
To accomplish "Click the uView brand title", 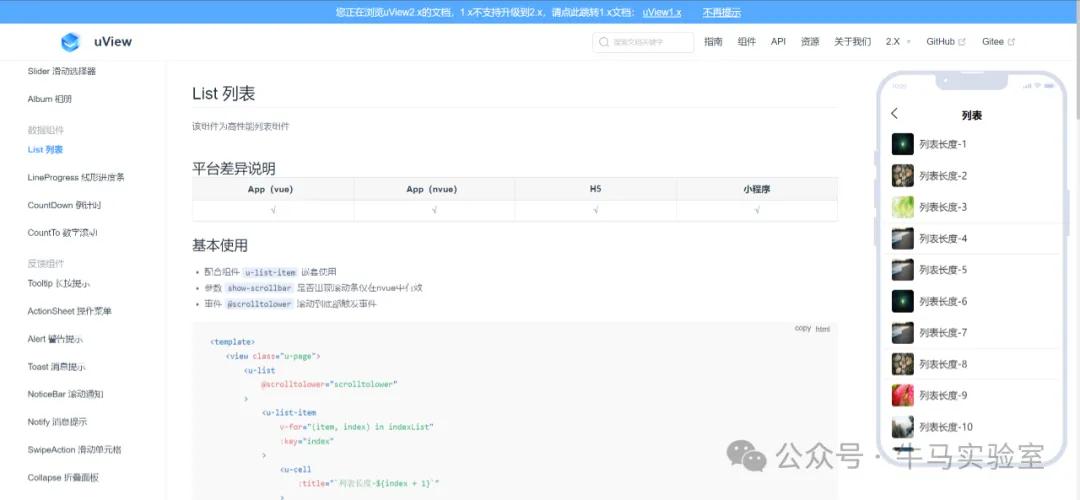I will (x=113, y=42).
